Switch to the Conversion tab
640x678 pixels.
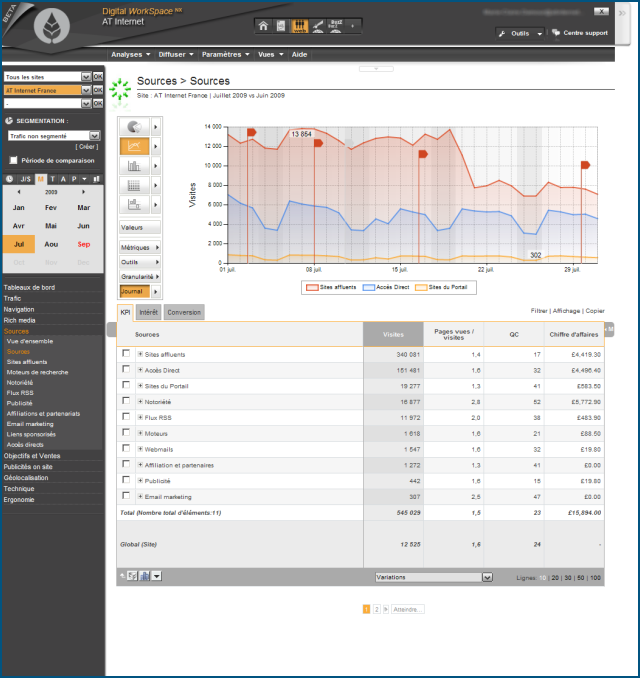click(x=184, y=312)
